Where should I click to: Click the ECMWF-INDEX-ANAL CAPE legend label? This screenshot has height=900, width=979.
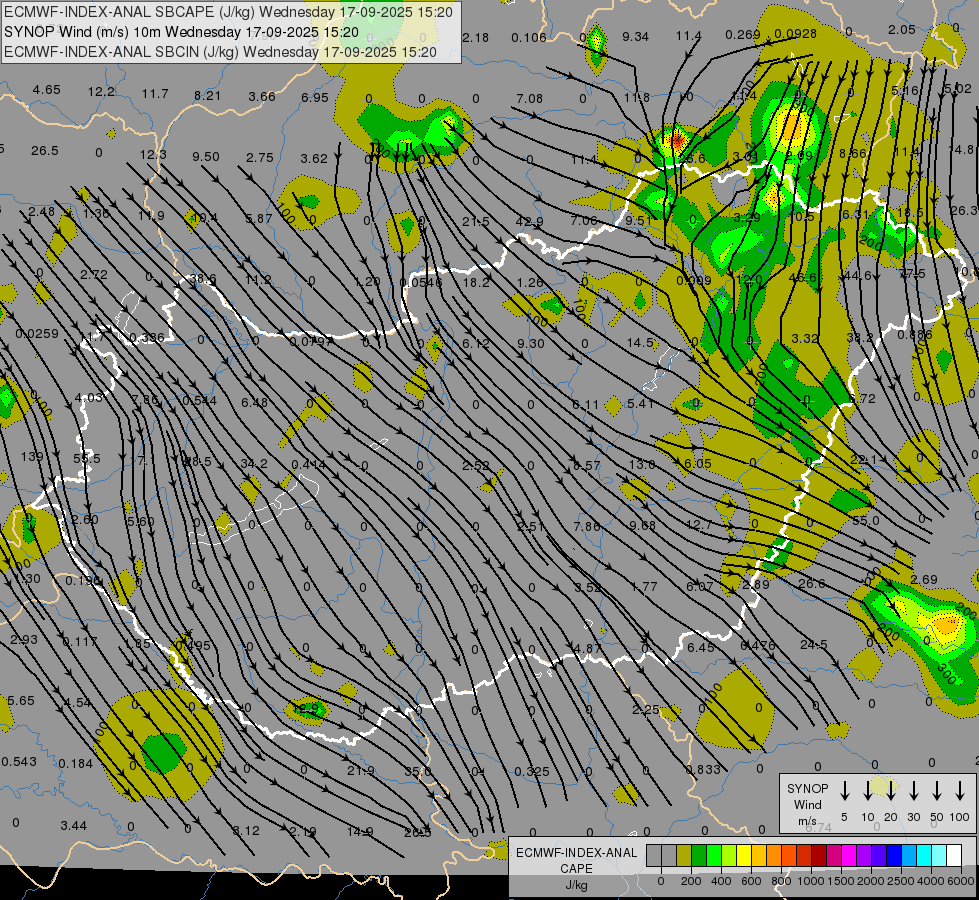(576, 860)
